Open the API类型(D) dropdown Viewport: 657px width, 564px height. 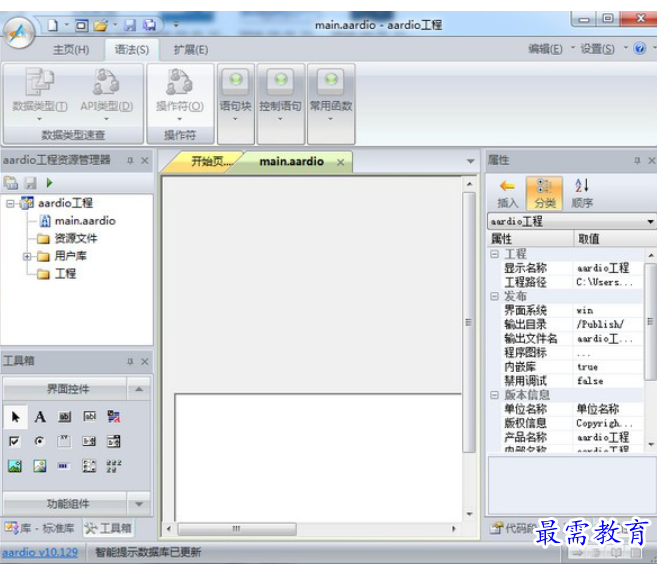(x=106, y=95)
